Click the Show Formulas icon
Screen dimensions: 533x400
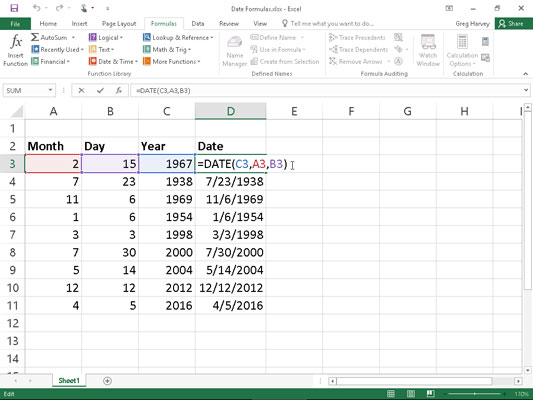coord(398,37)
